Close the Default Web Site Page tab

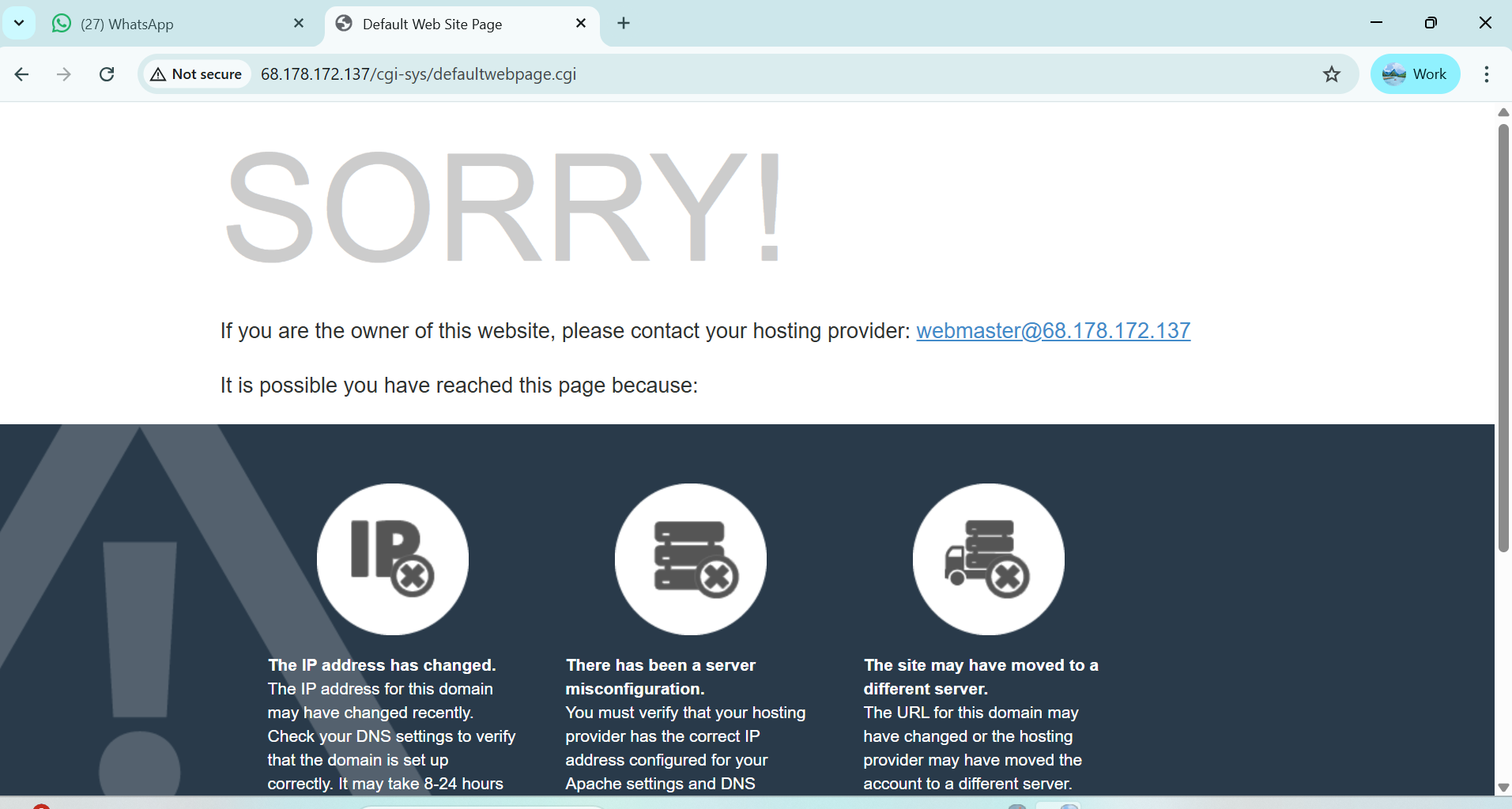pos(581,24)
